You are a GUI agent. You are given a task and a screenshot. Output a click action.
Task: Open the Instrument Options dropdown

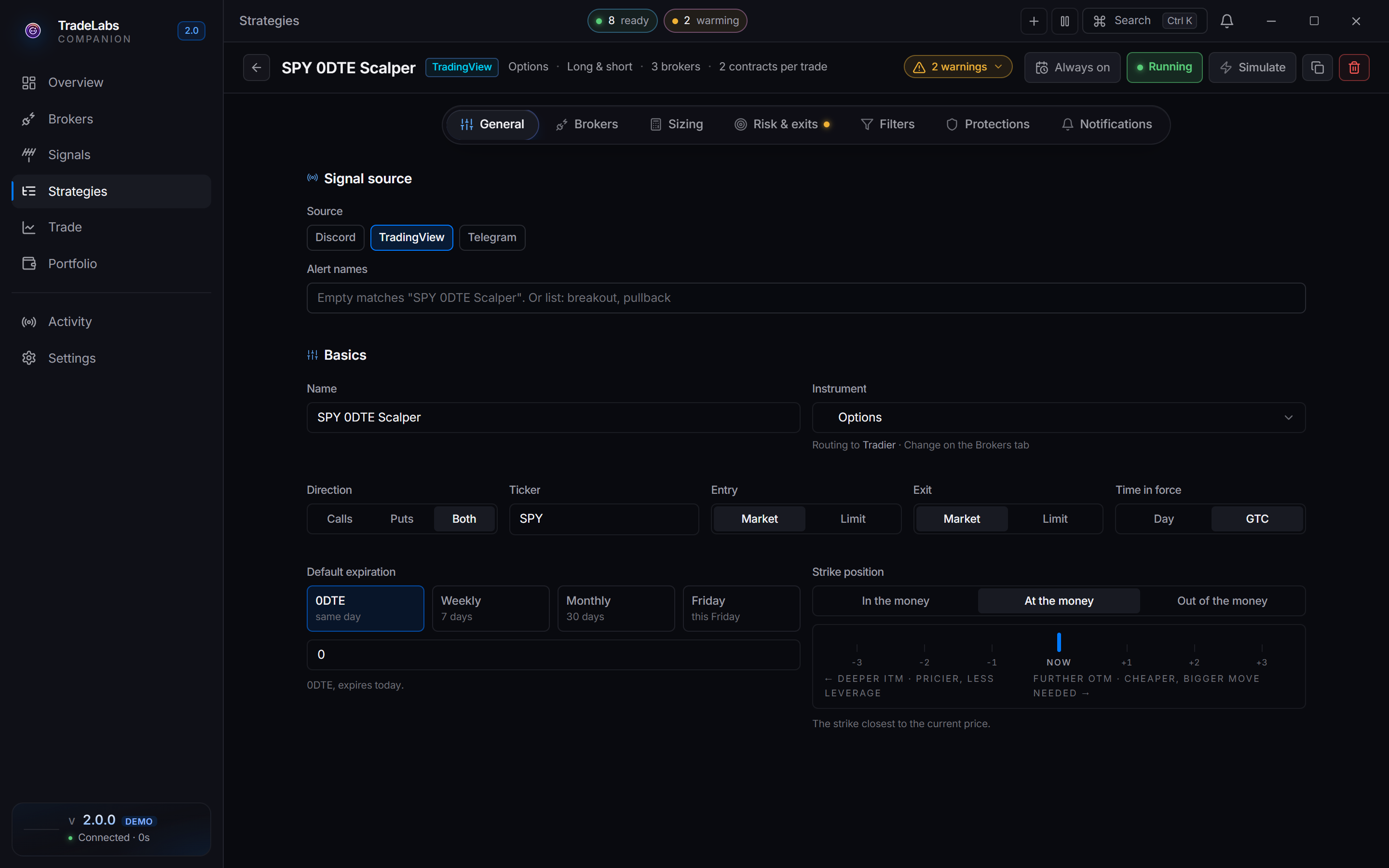click(x=1059, y=417)
